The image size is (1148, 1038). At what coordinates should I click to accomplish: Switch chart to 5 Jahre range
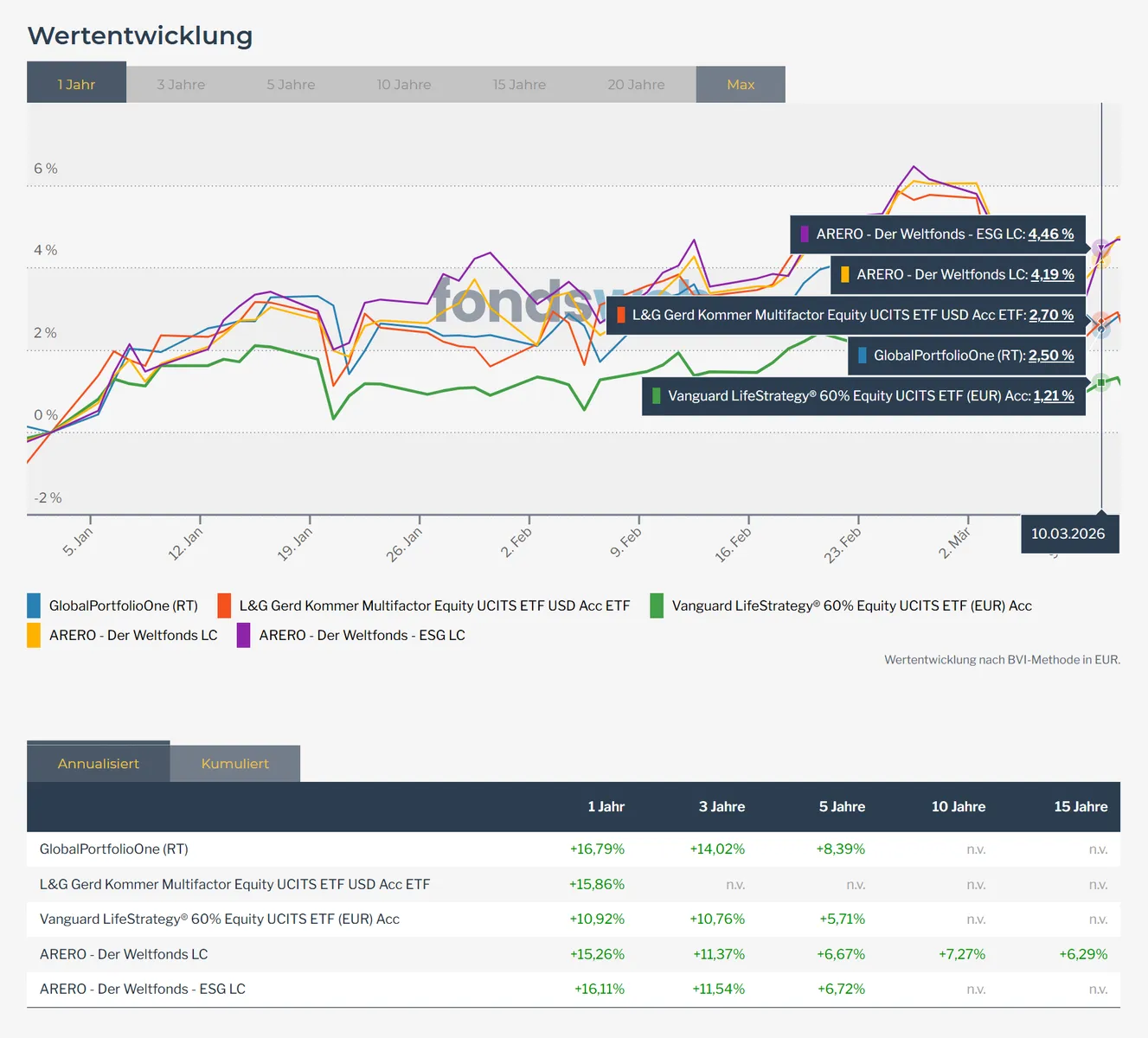[x=291, y=85]
